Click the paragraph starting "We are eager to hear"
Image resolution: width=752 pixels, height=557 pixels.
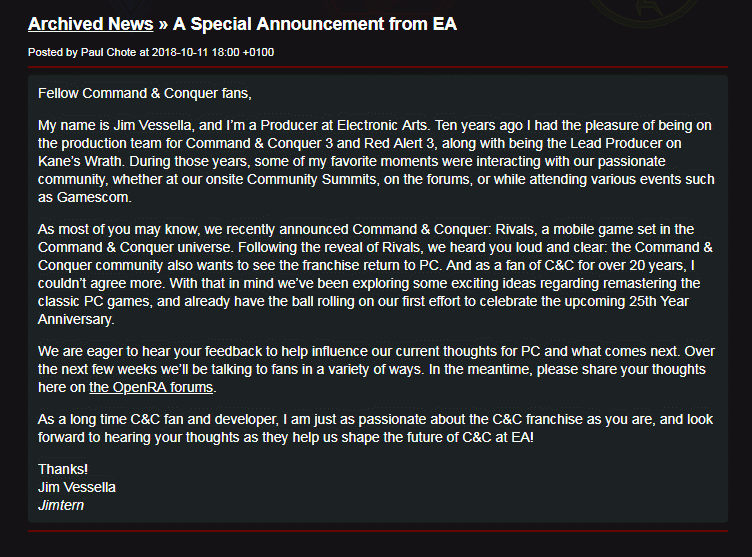tap(375, 370)
